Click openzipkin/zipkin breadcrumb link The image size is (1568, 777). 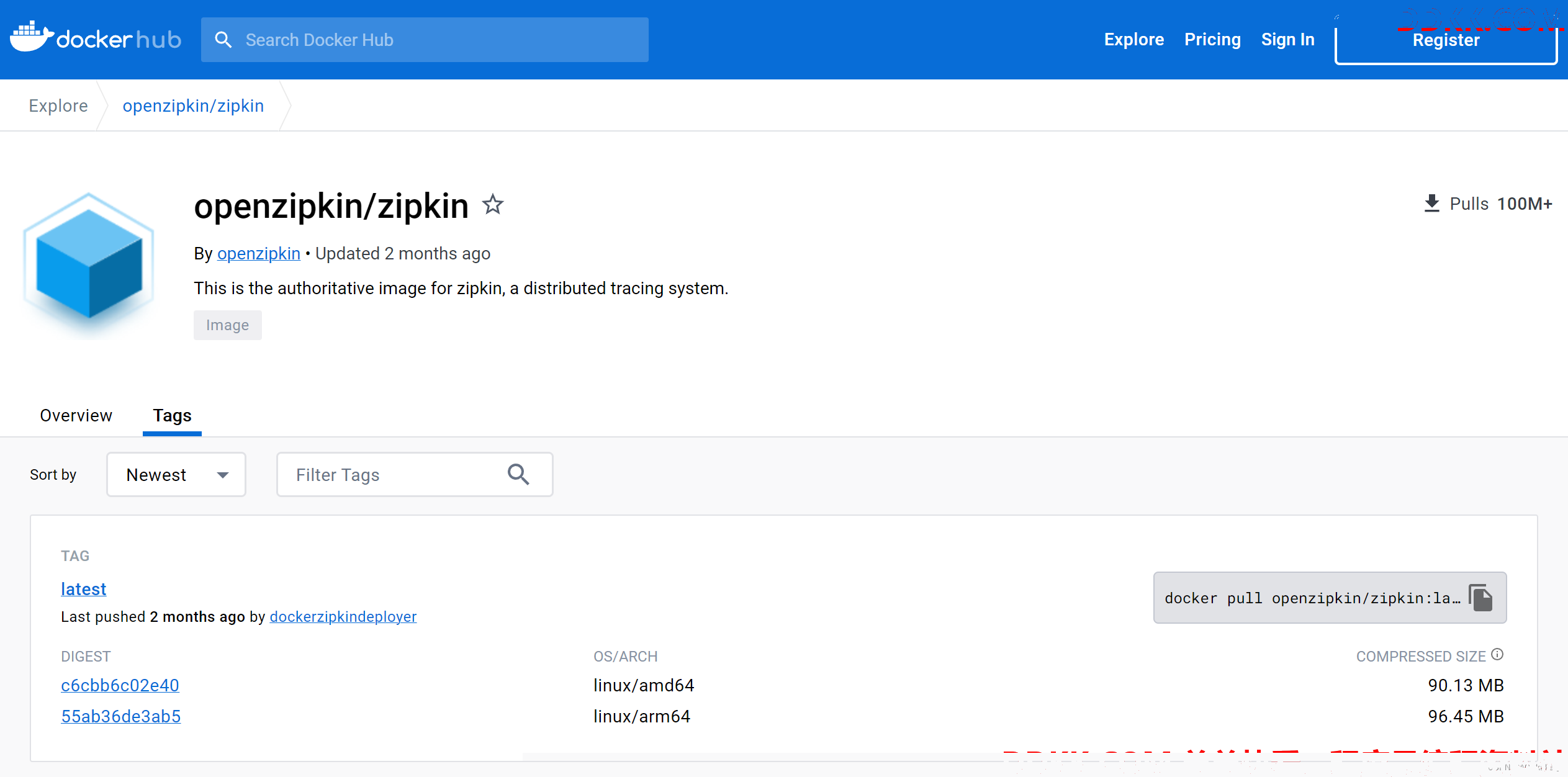click(x=193, y=106)
